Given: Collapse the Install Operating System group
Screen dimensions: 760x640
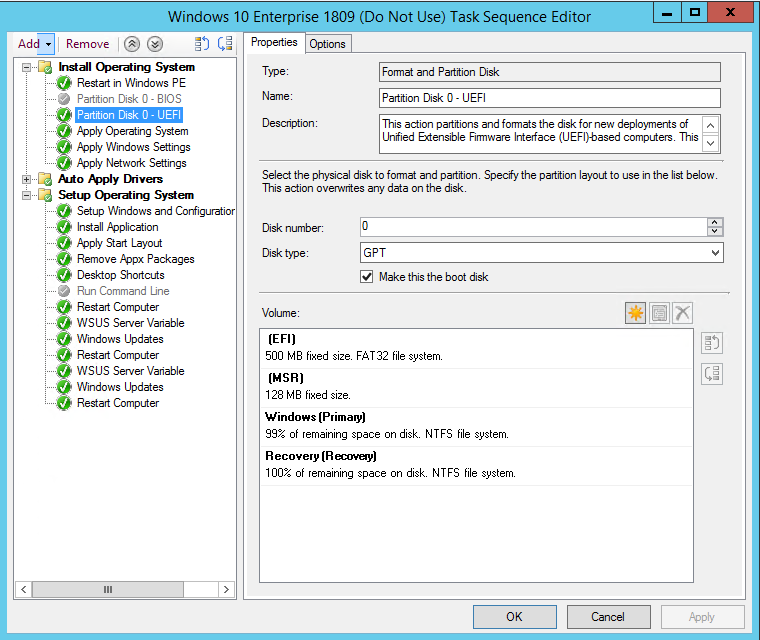Looking at the screenshot, I should point(26,67).
